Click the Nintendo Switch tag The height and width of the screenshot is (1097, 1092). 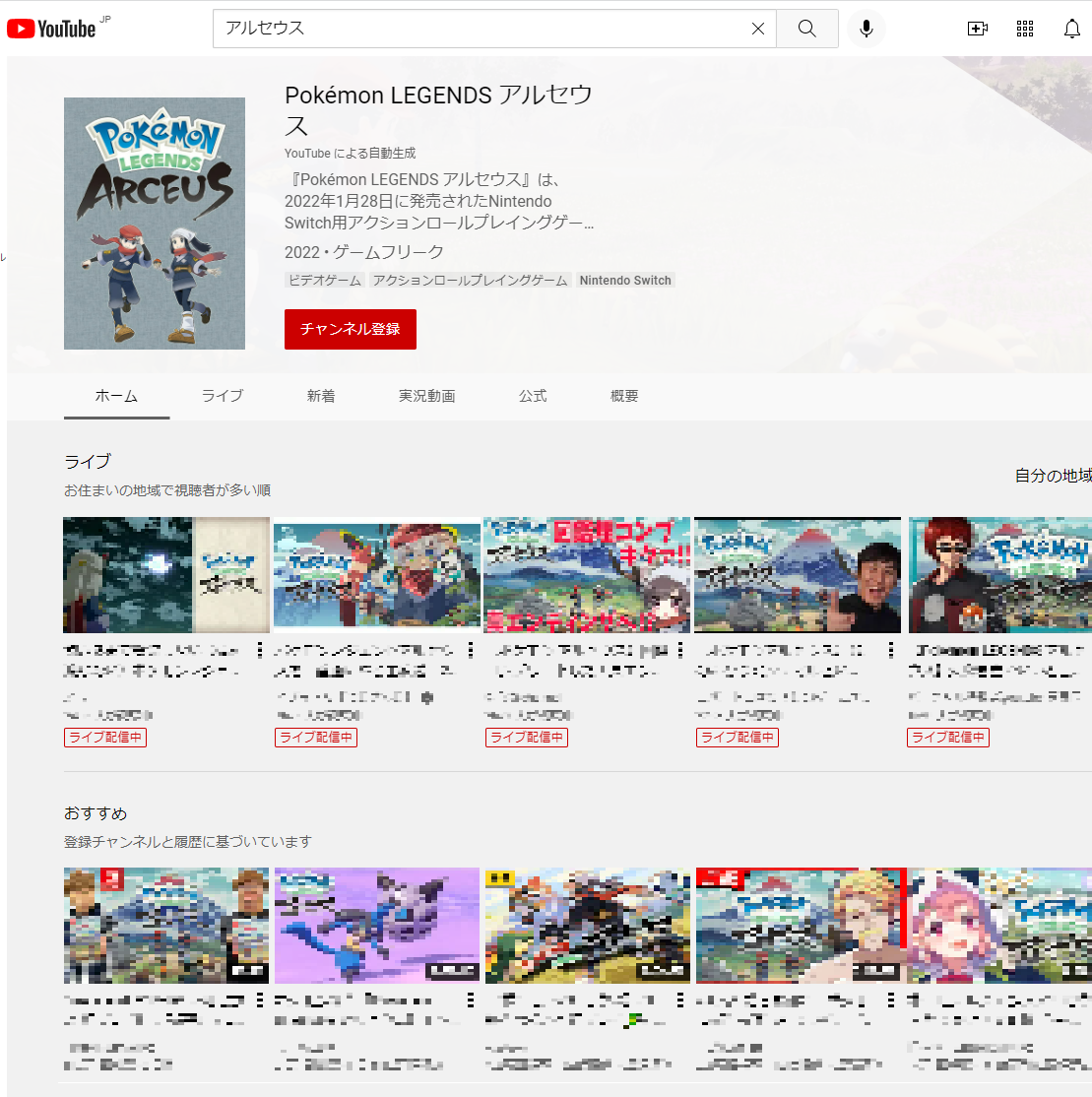click(x=625, y=281)
